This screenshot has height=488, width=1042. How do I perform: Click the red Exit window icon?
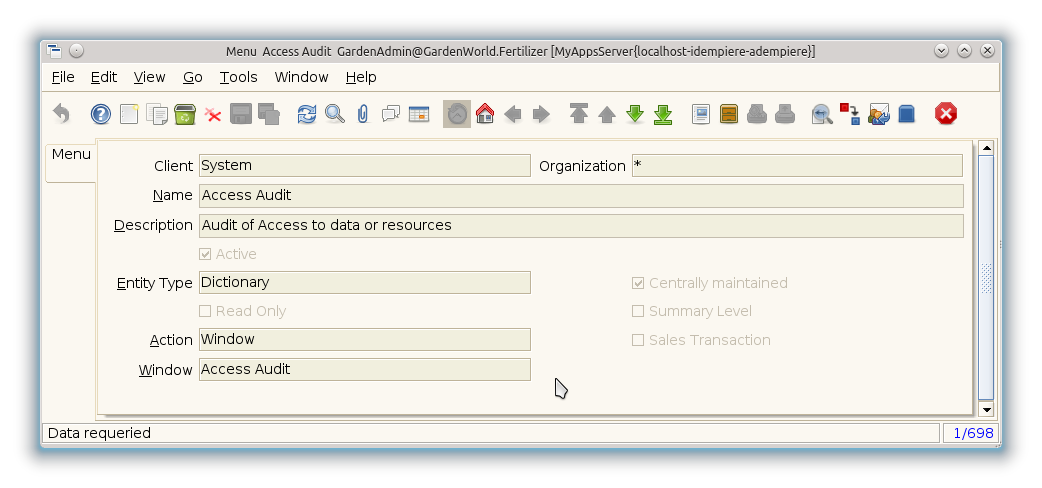946,114
